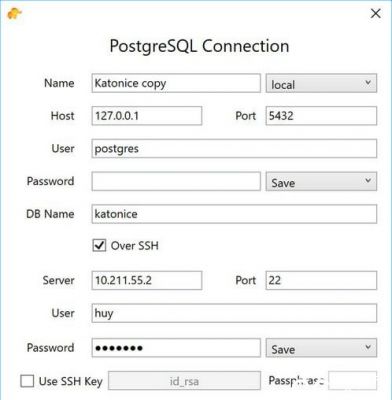Click the id_rsa key file field
The height and width of the screenshot is (400, 392).
184,381
